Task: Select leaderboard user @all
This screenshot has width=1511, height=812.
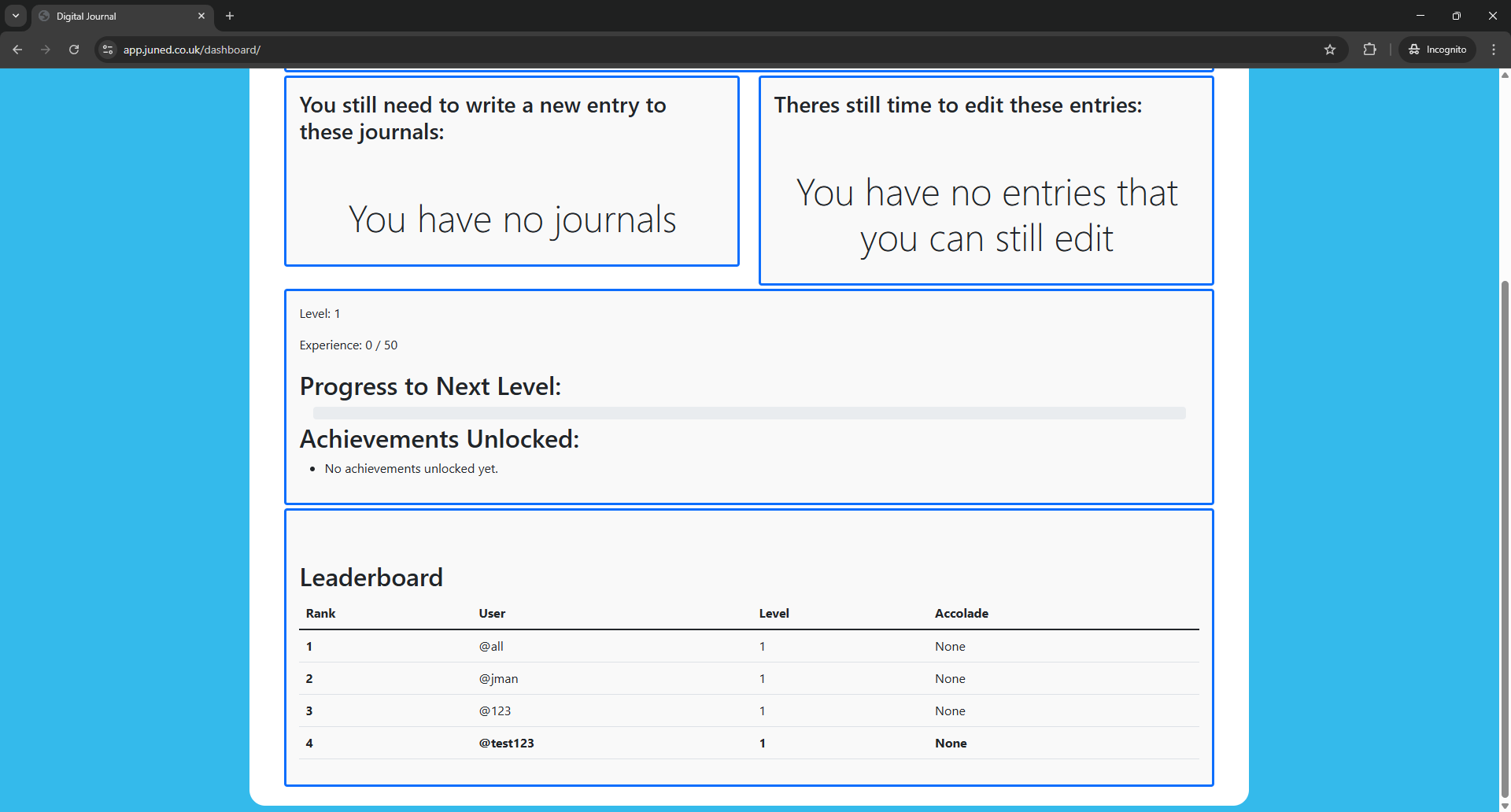Action: [491, 647]
